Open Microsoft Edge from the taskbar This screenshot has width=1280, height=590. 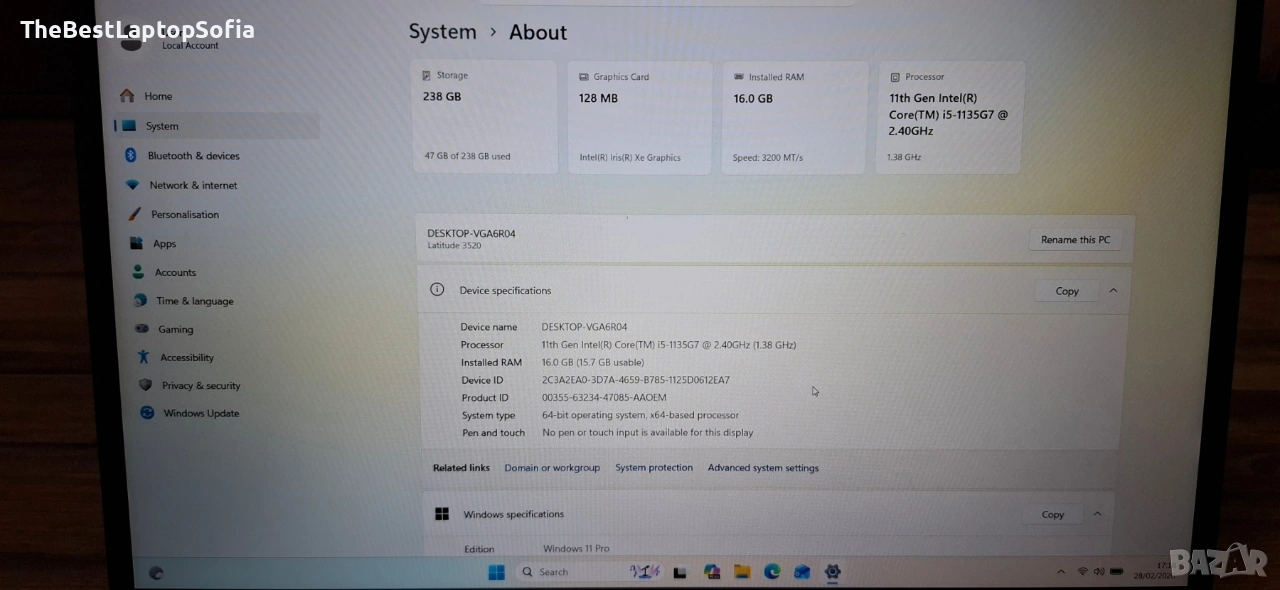pyautogui.click(x=772, y=572)
